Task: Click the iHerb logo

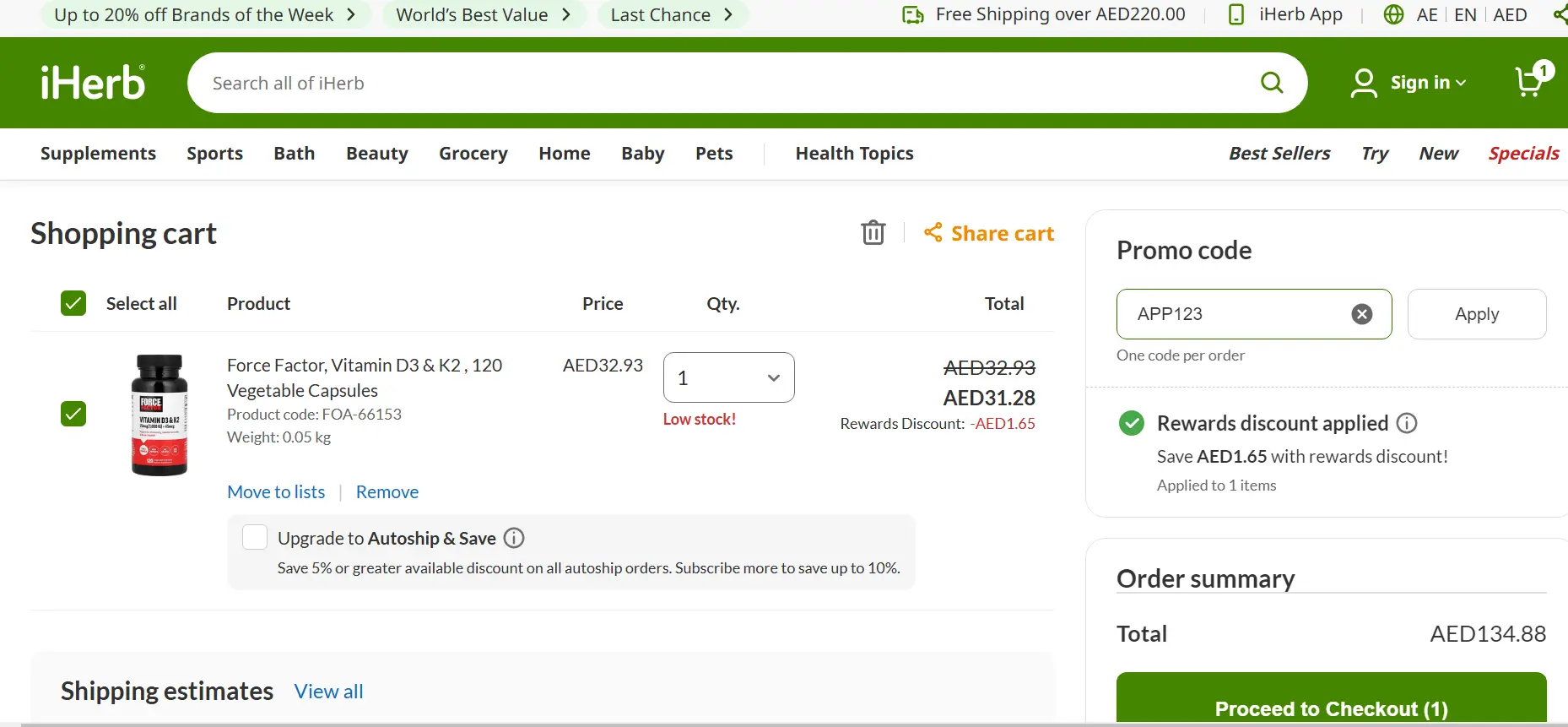Action: click(x=93, y=83)
